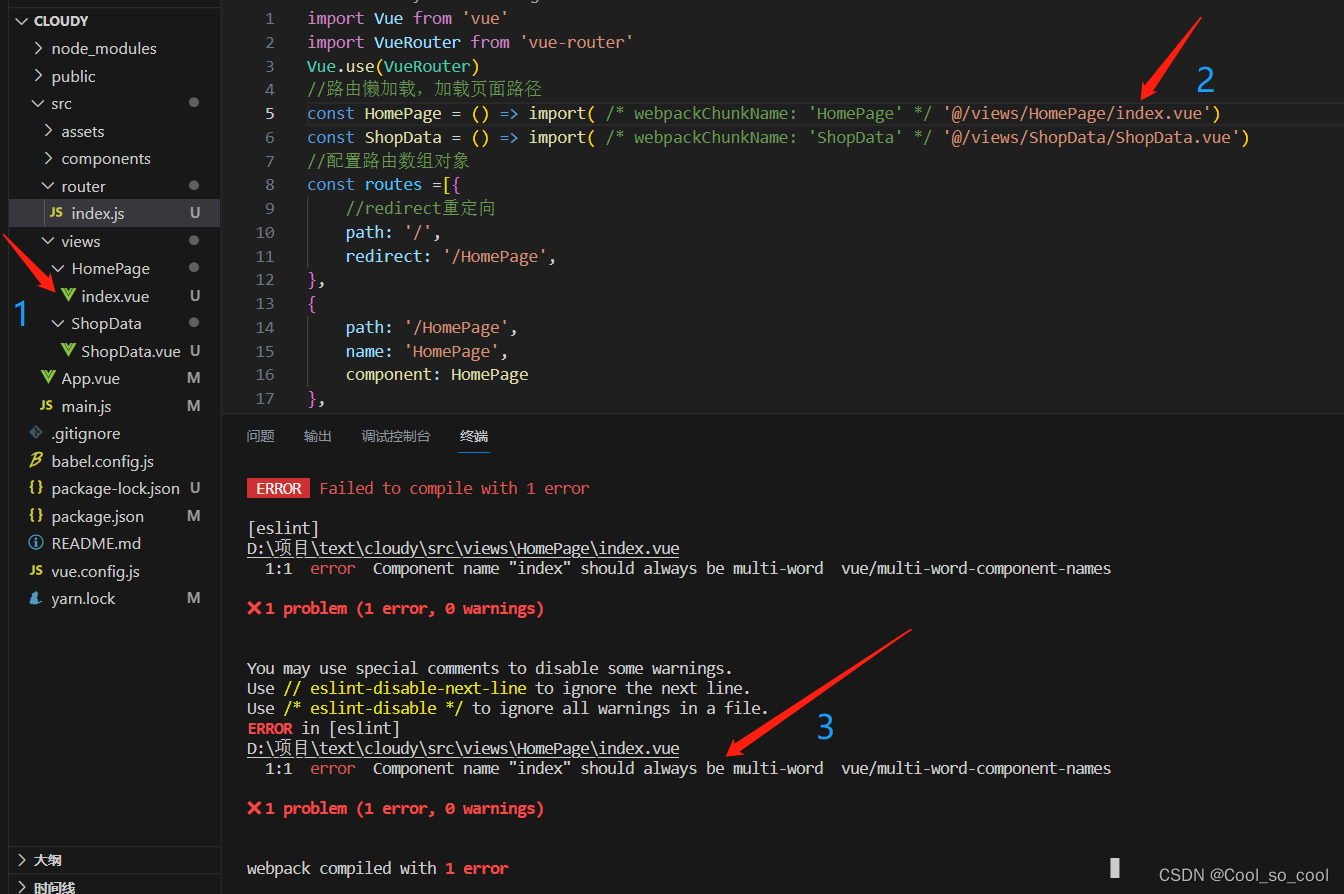Screen dimensions: 1344x894
Task: Click the JSON braces icon beside package.json
Action: pyautogui.click(x=36, y=516)
